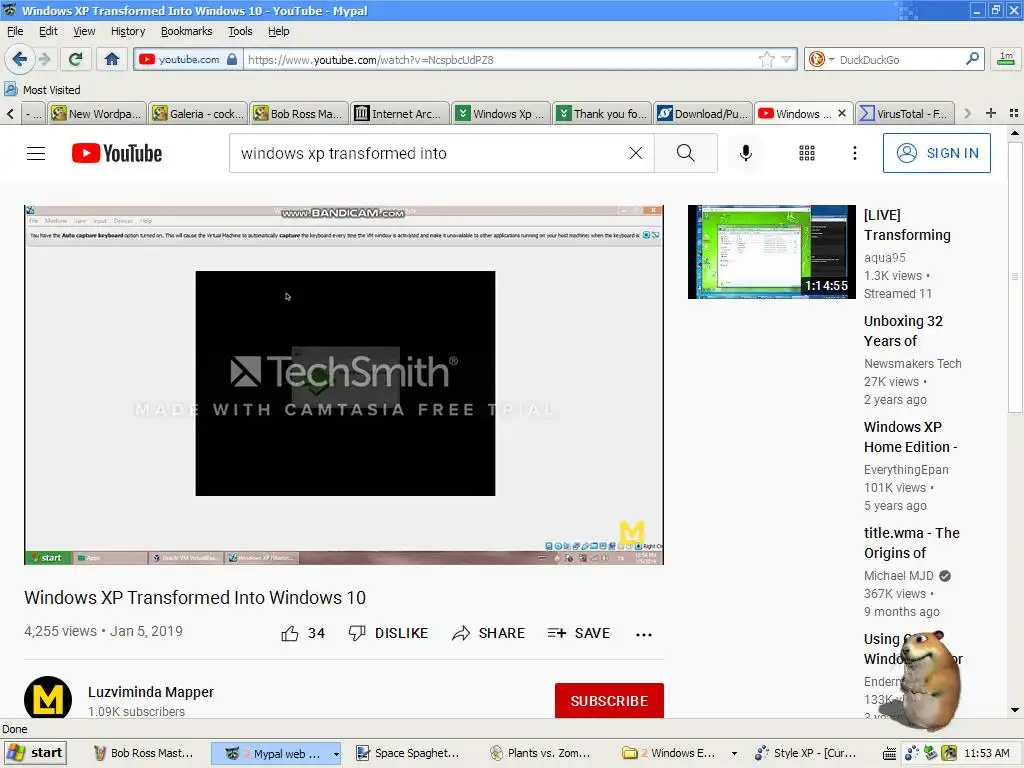The width and height of the screenshot is (1024, 768).
Task: Switch to Bob Ross Mast... taskbar window
Action: (145, 753)
